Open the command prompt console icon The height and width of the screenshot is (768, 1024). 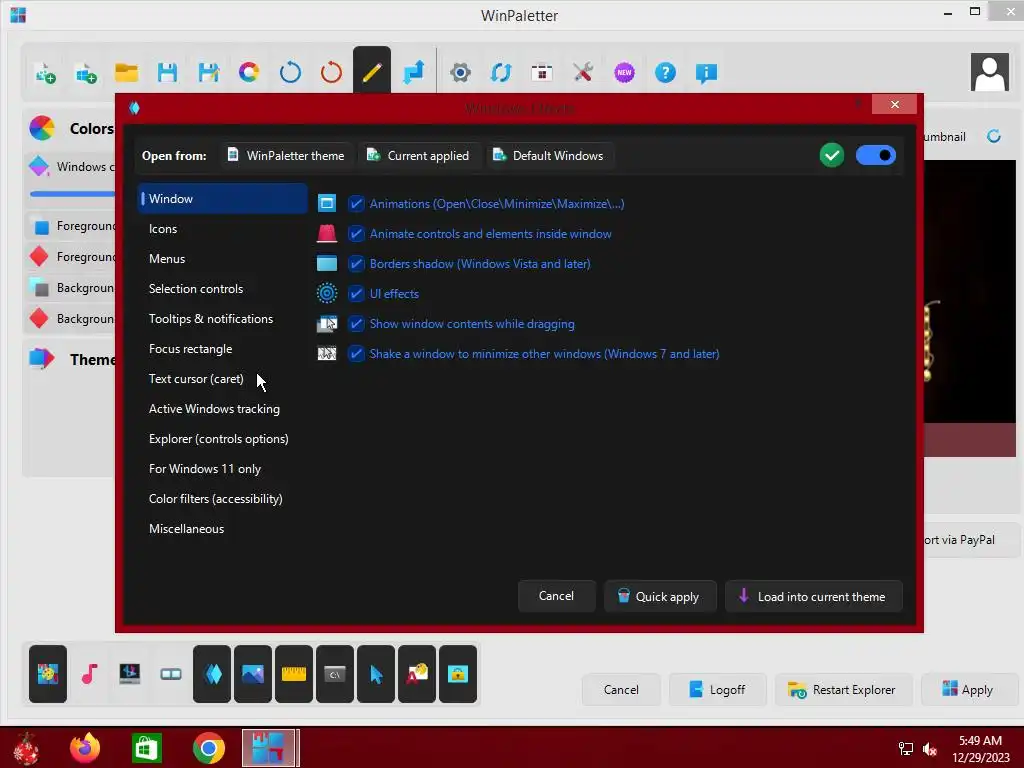(x=335, y=673)
